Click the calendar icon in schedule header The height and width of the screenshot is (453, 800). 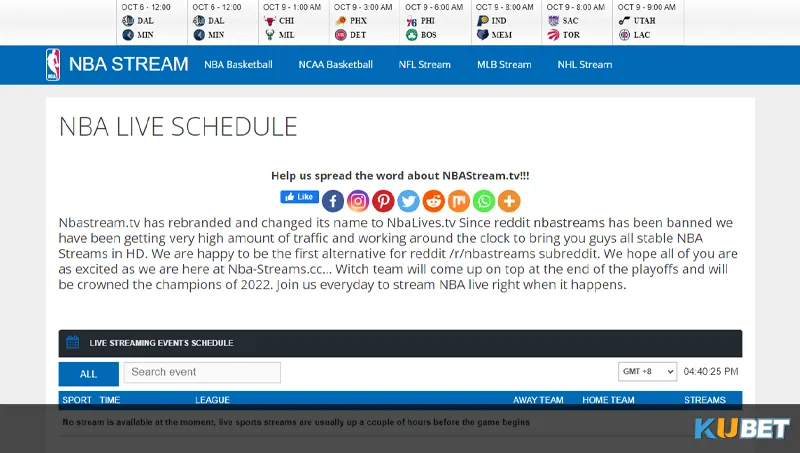click(72, 342)
